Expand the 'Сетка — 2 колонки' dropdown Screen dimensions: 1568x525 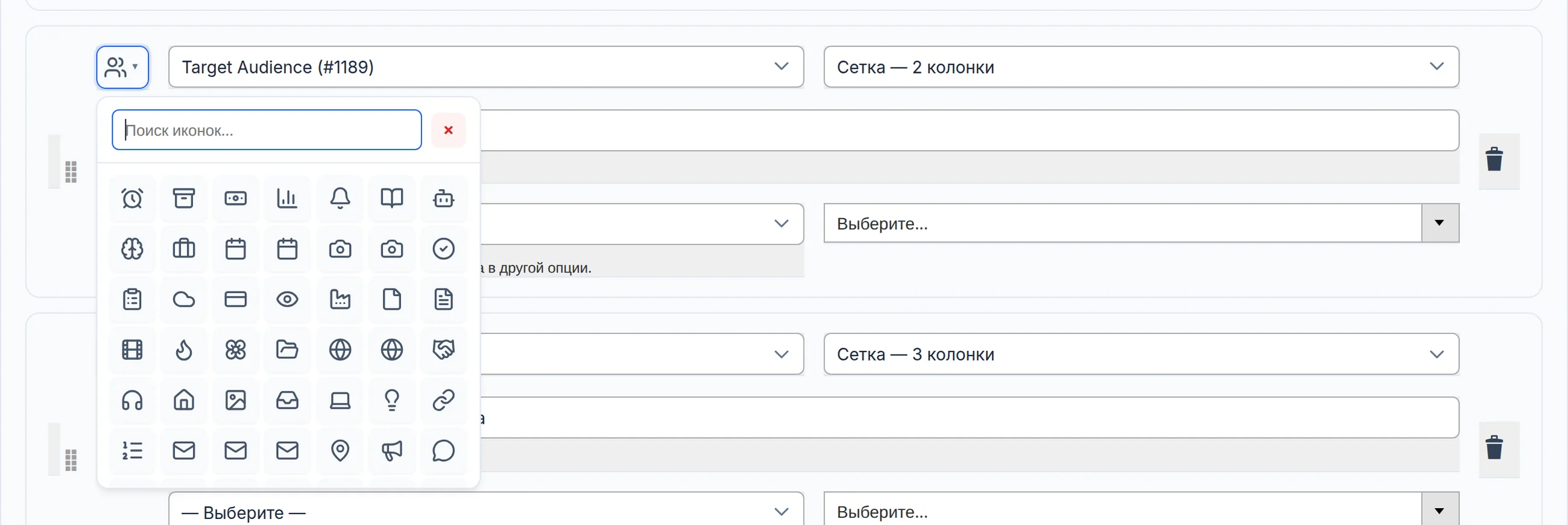1141,67
